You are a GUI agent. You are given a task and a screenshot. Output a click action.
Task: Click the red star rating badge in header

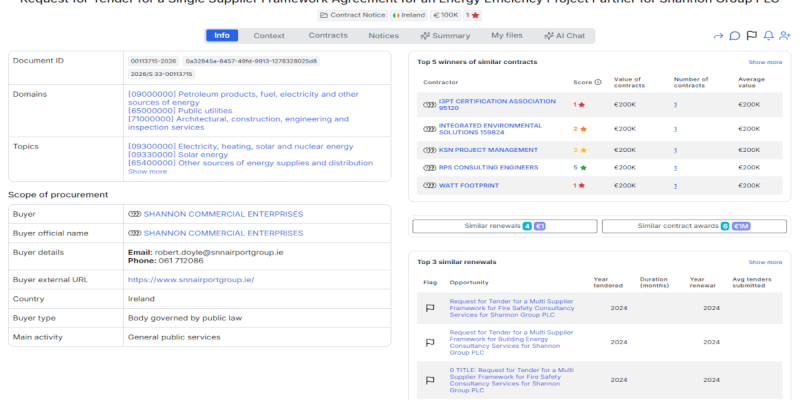point(472,15)
